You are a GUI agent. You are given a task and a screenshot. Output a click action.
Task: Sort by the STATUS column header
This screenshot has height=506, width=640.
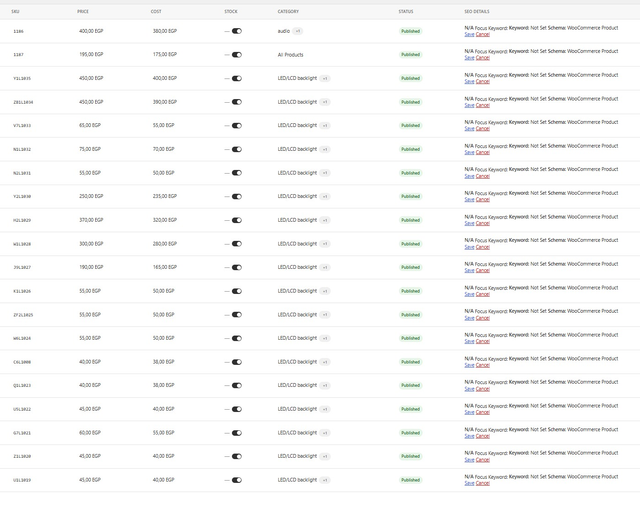406,11
